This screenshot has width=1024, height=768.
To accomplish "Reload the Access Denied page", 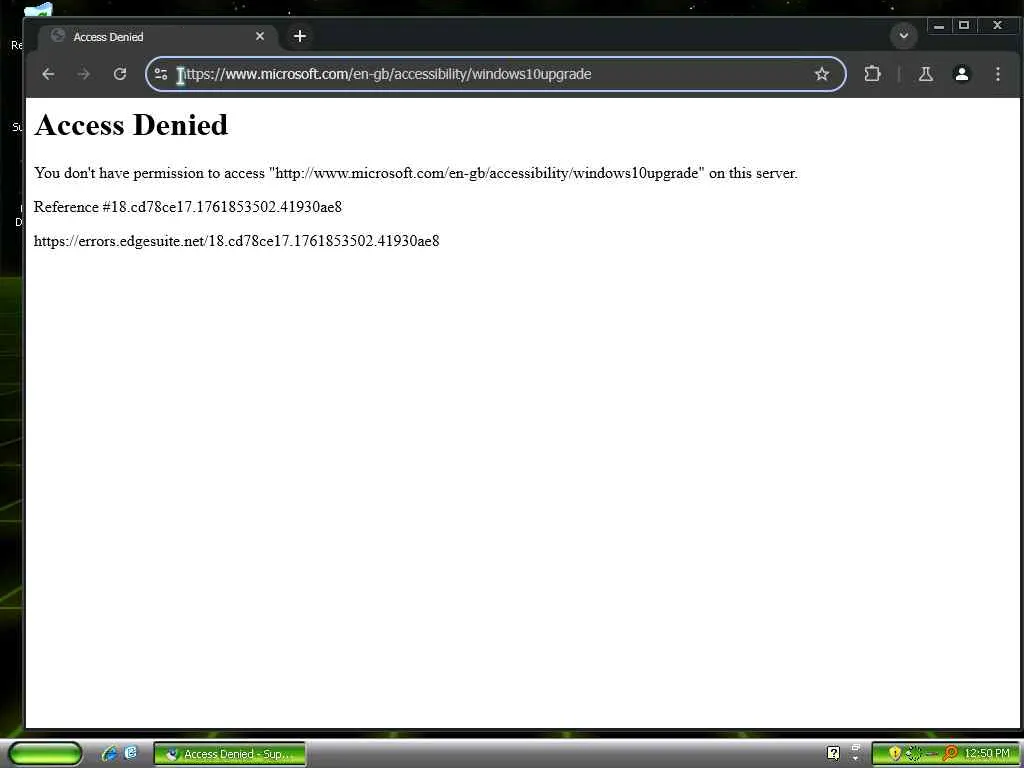I will [x=120, y=74].
